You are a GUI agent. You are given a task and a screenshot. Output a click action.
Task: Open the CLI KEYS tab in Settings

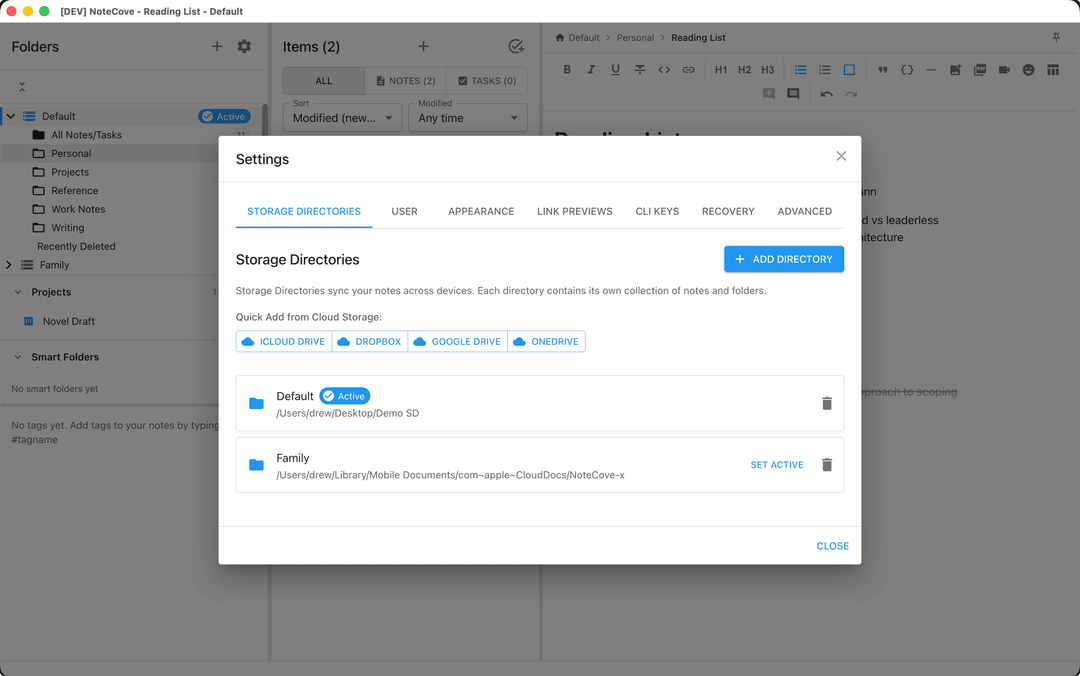(657, 211)
